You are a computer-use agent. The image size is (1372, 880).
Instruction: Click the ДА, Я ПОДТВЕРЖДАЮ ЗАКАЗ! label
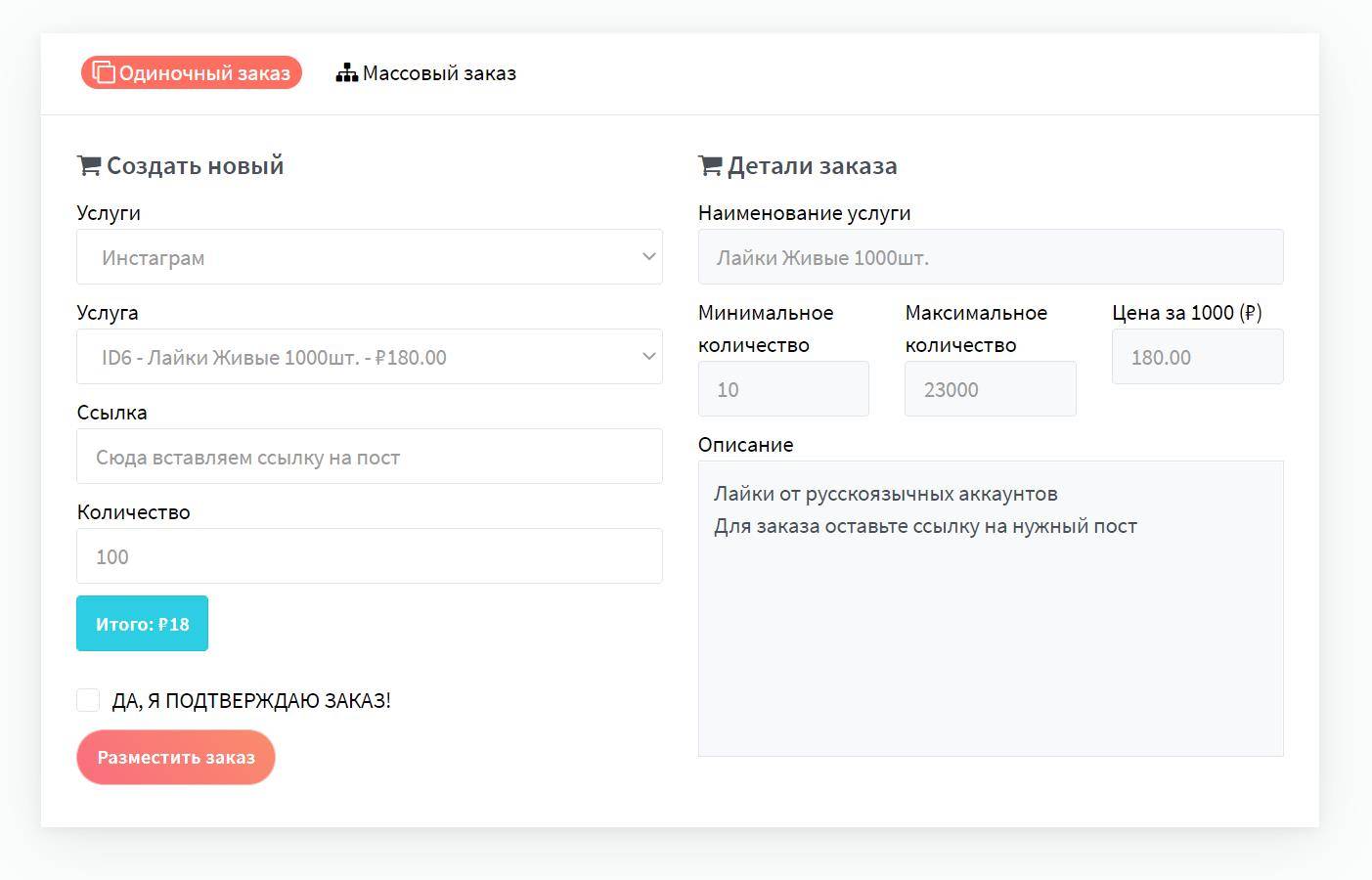tap(251, 701)
